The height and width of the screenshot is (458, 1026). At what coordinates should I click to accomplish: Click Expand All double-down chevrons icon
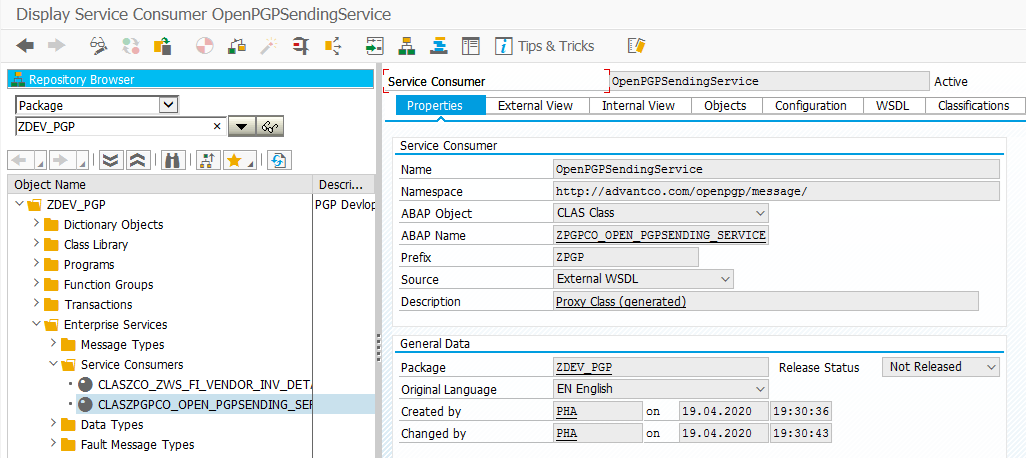(112, 160)
